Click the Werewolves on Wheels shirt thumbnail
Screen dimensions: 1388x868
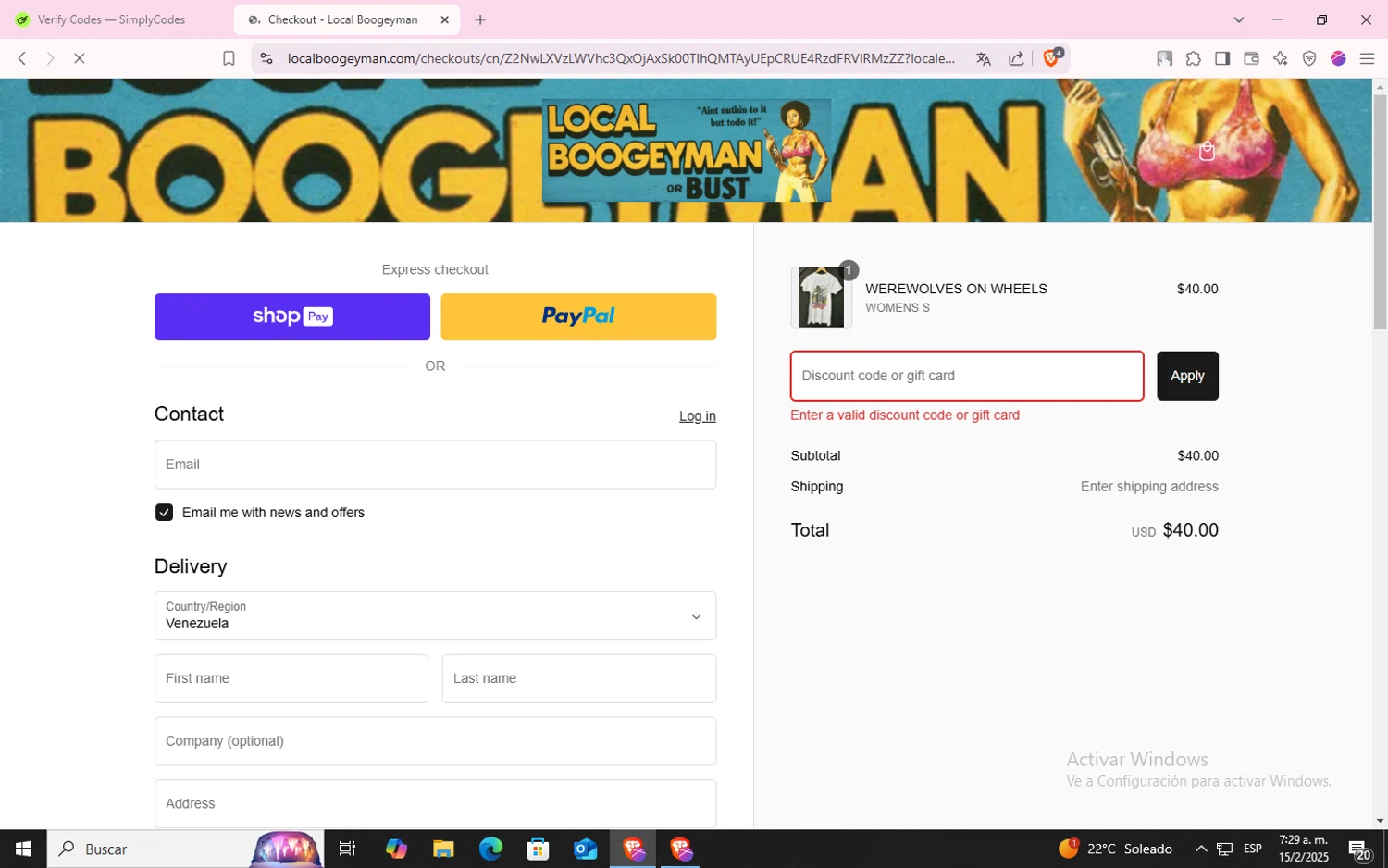(x=821, y=297)
